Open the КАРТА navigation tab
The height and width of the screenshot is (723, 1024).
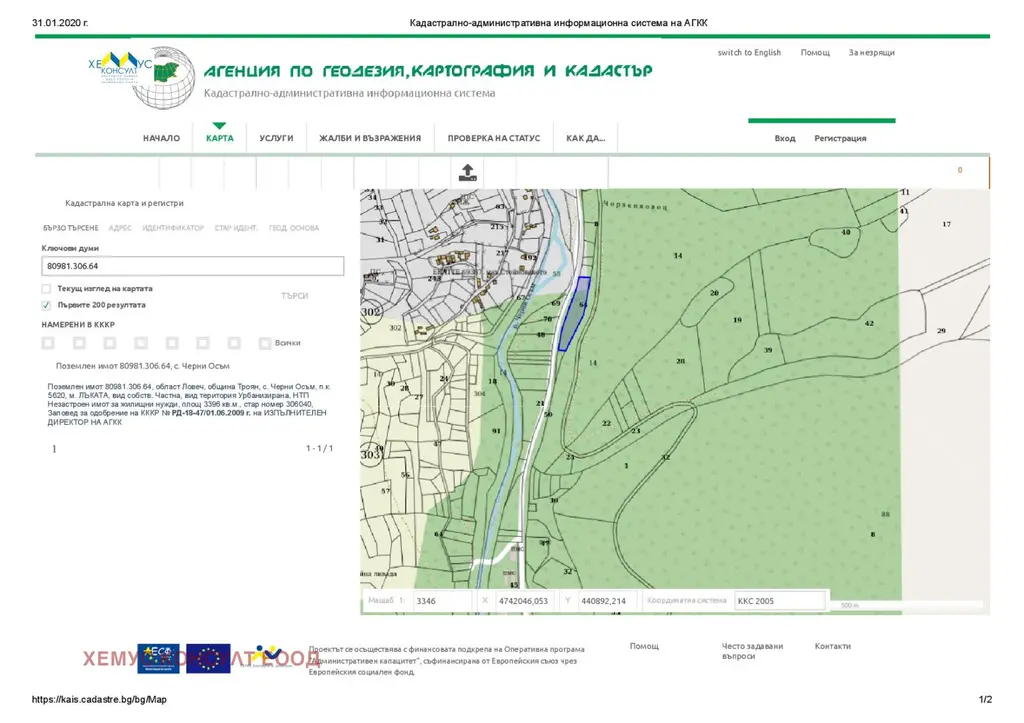(x=219, y=138)
